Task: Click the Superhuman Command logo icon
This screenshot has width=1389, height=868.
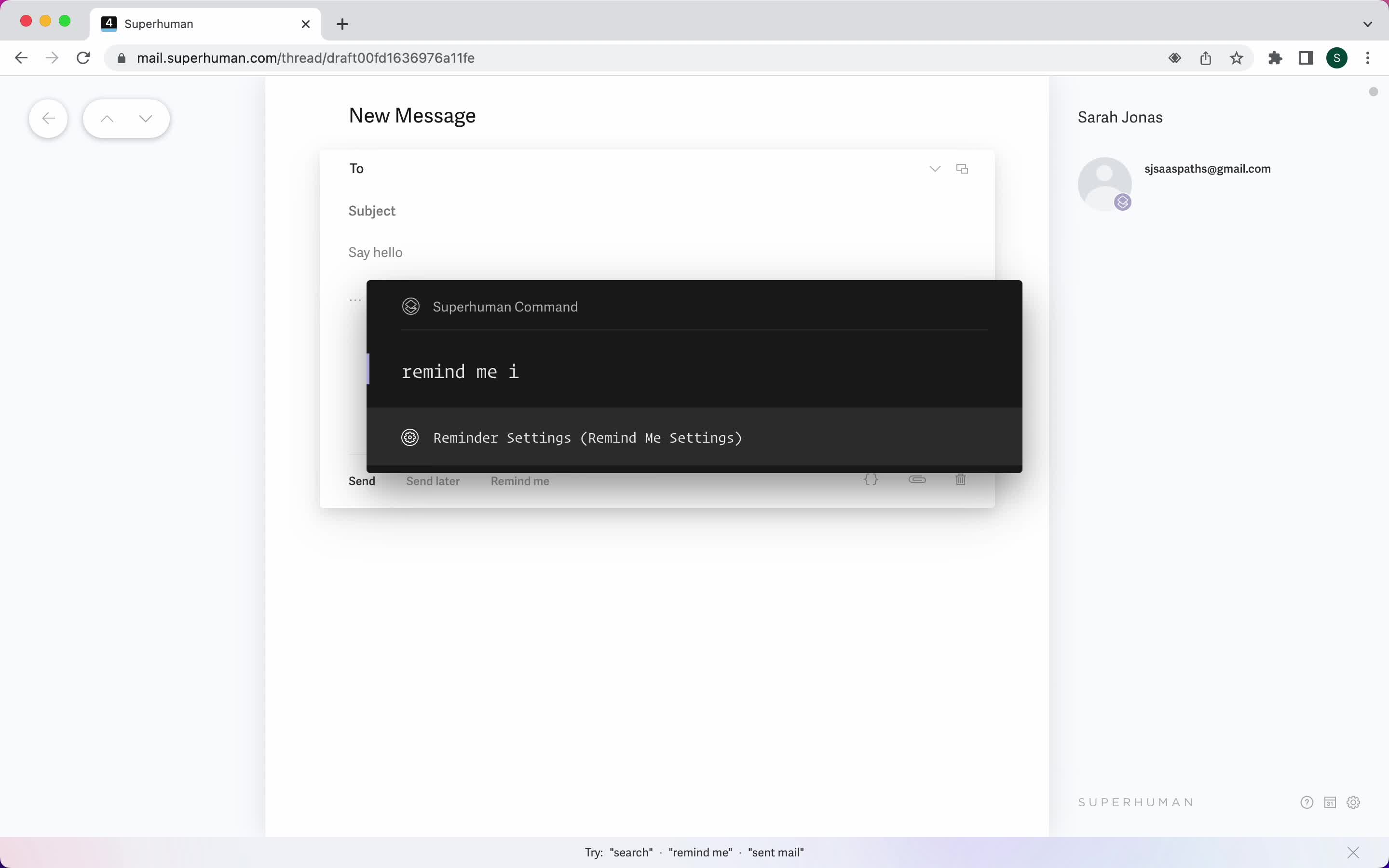Action: pyautogui.click(x=410, y=307)
